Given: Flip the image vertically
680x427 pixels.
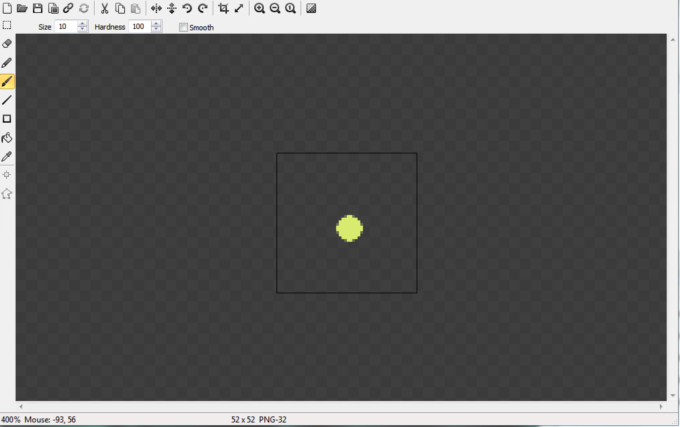Looking at the screenshot, I should click(172, 8).
